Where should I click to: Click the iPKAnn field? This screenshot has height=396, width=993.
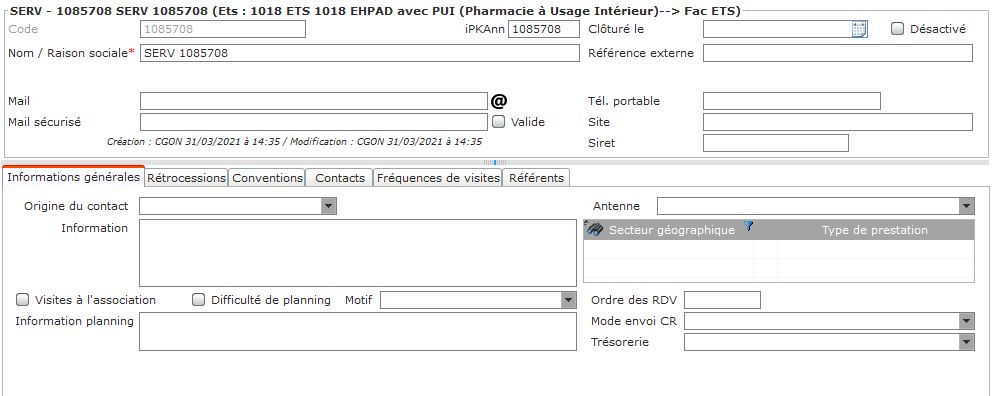(543, 29)
